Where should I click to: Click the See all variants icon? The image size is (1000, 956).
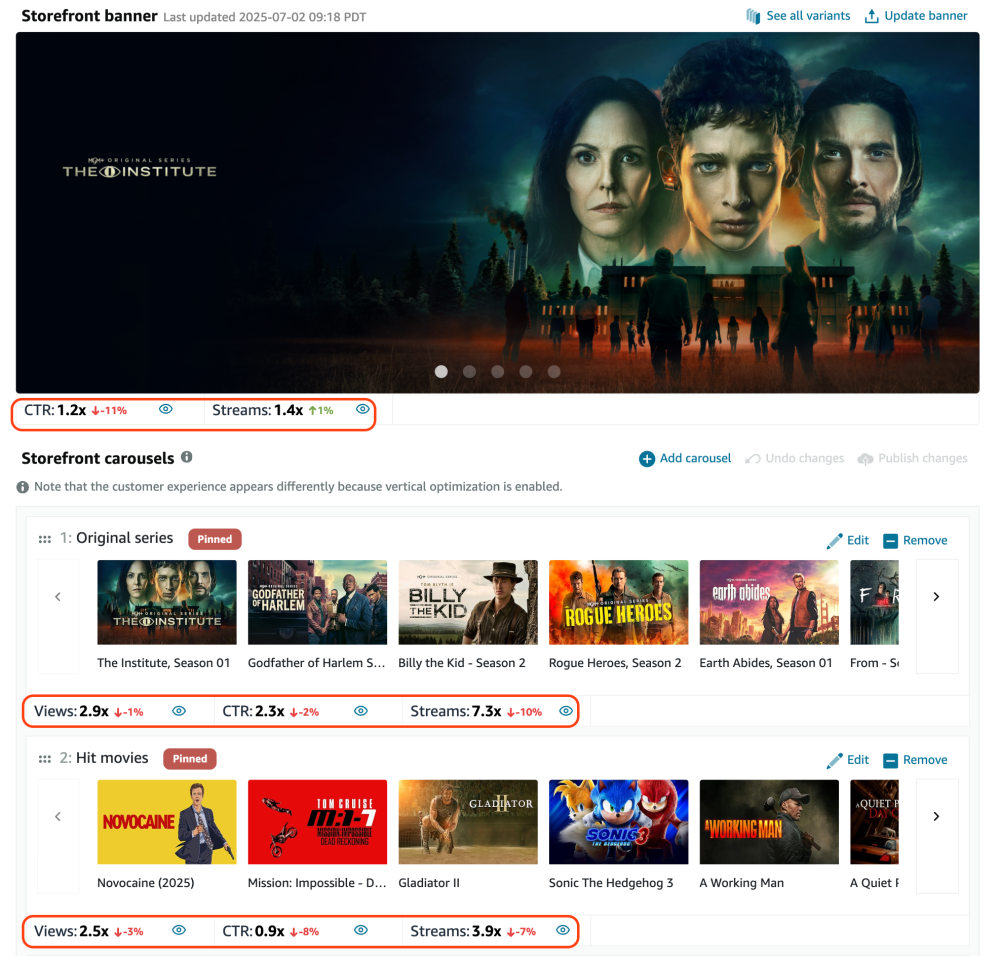pyautogui.click(x=753, y=16)
